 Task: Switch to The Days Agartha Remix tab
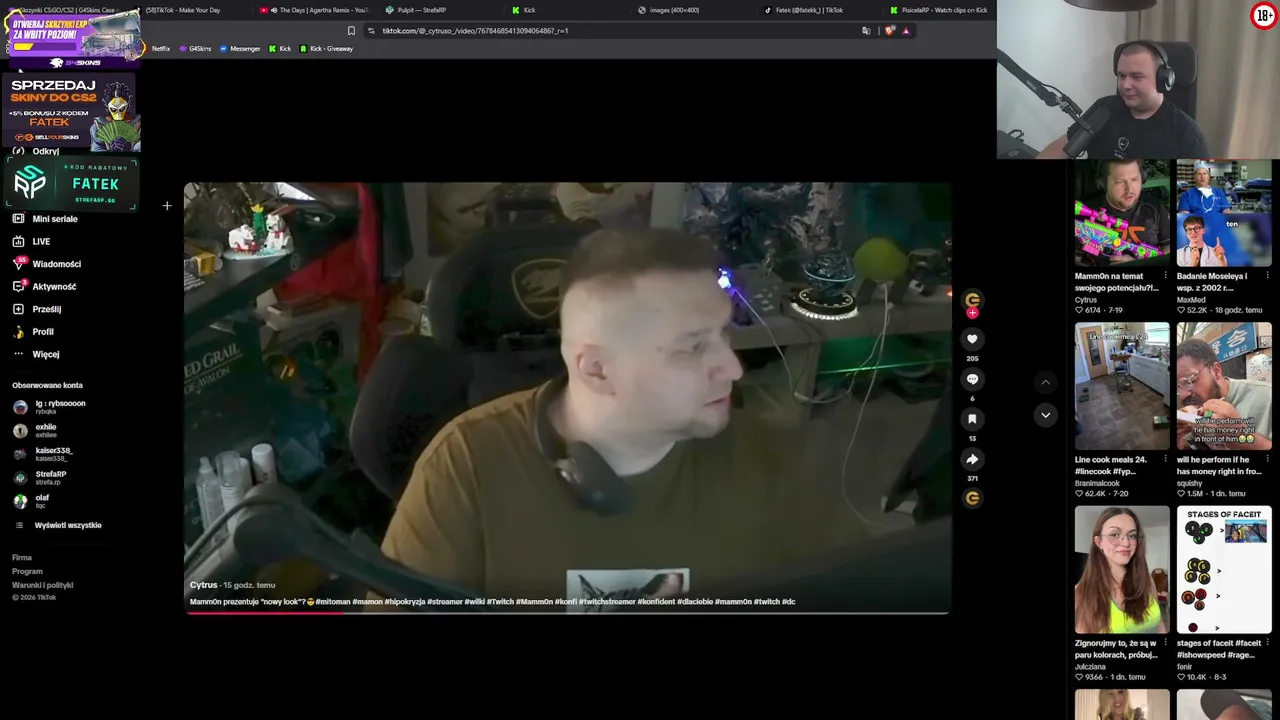[x=313, y=10]
